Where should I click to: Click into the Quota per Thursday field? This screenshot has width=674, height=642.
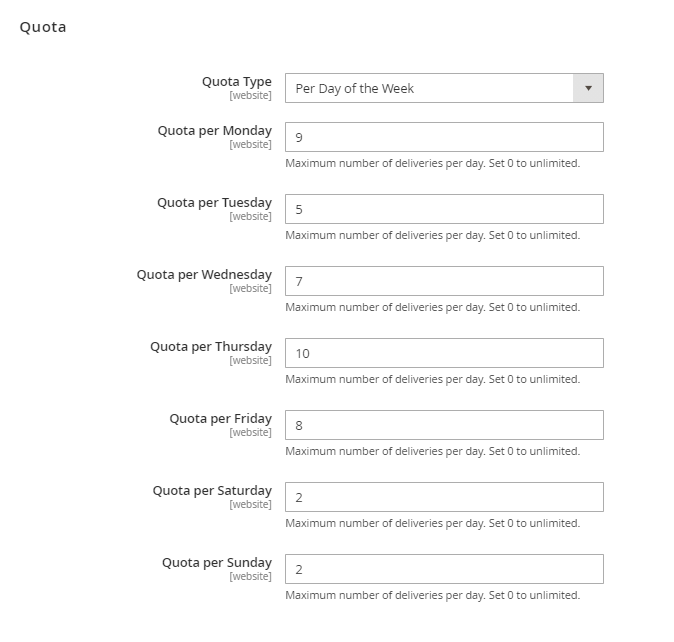(444, 353)
